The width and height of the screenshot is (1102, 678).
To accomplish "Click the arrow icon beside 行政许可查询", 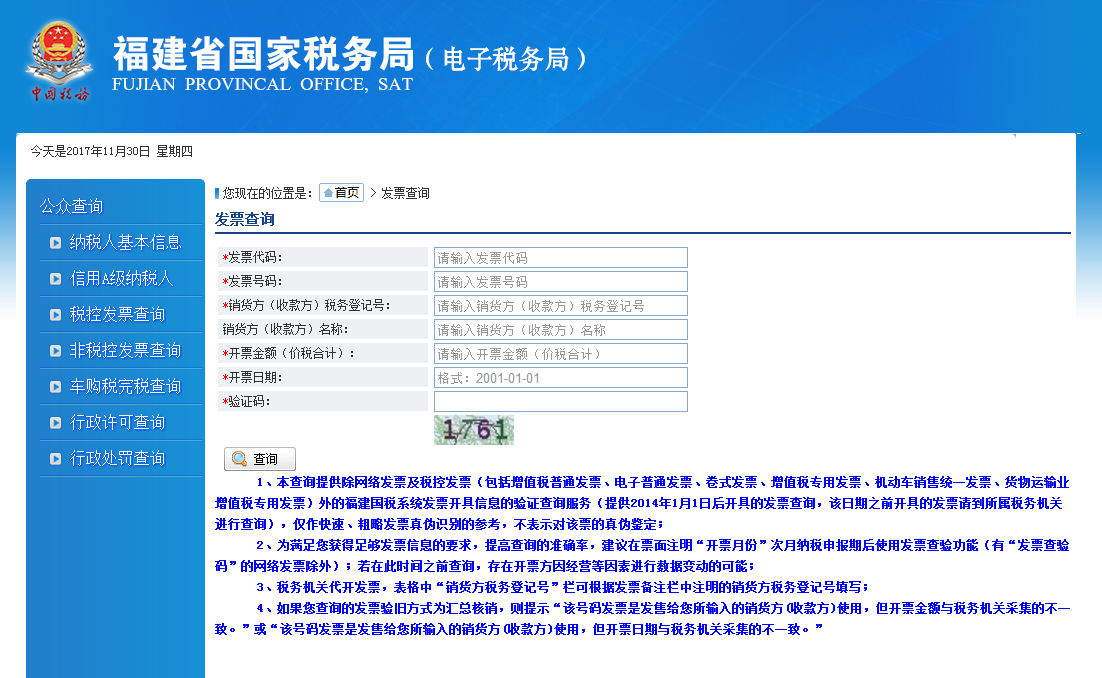I will 56,423.
